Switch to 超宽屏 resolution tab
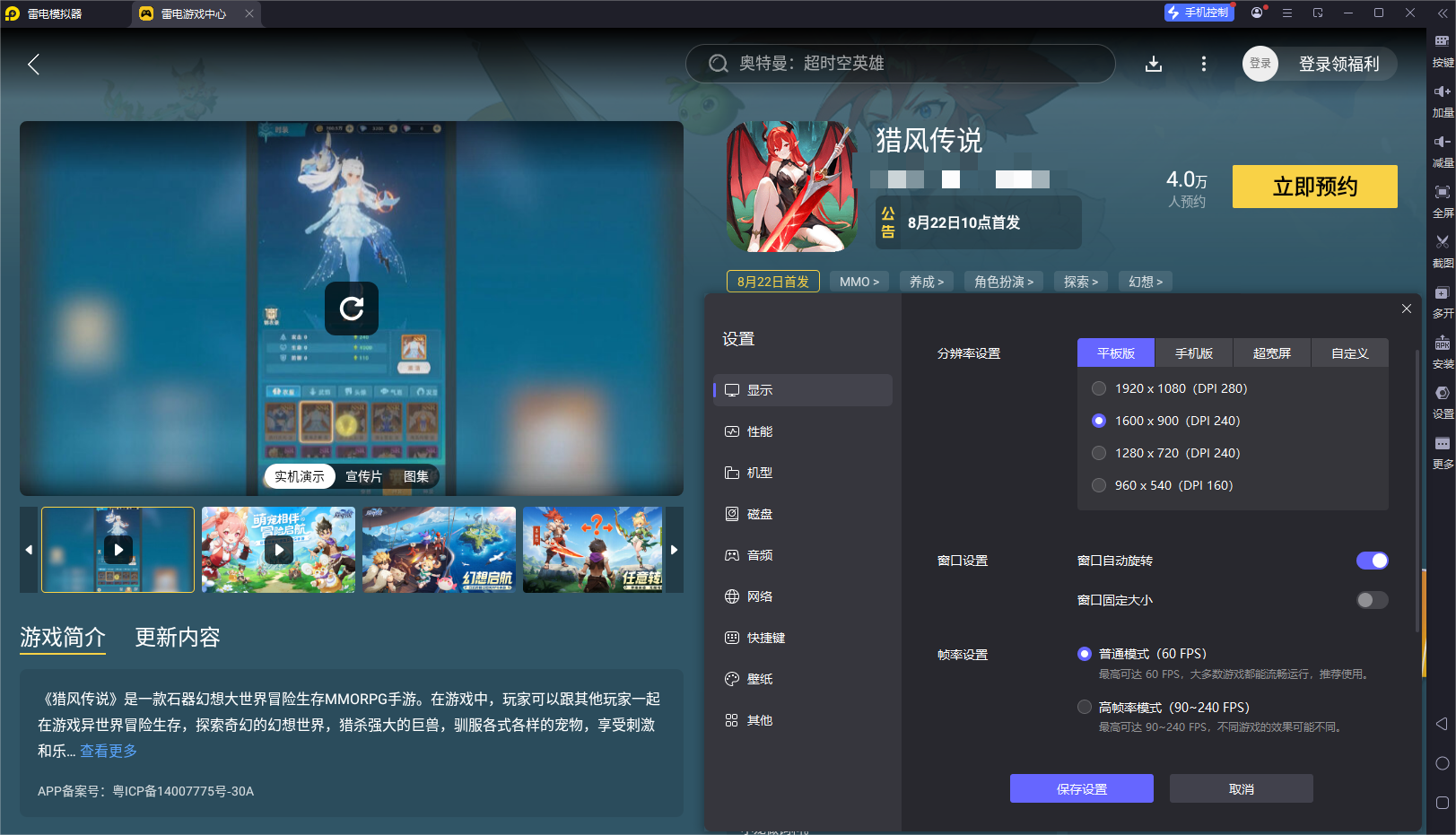This screenshot has width=1456, height=835. click(1272, 353)
